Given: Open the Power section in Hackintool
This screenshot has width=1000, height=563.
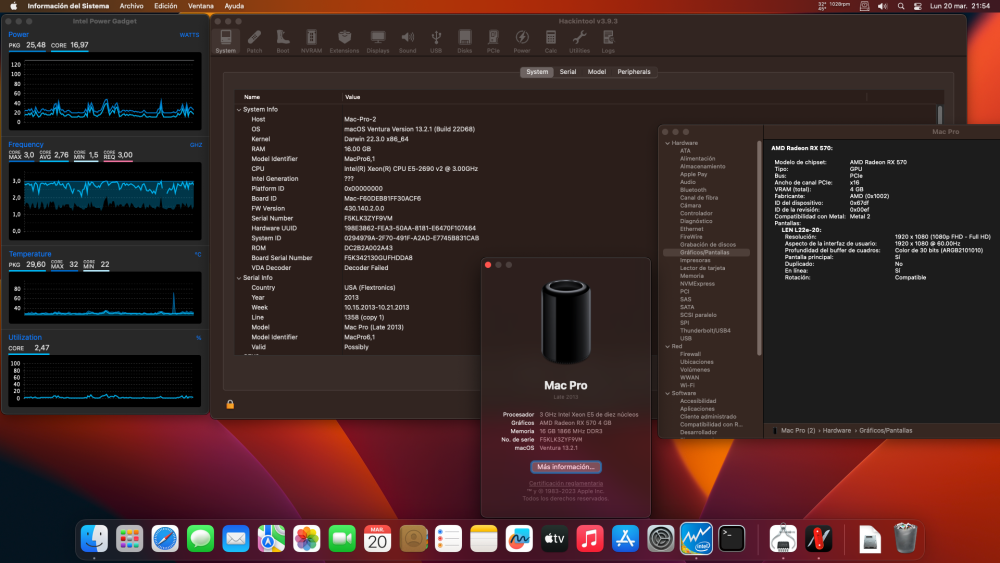Looking at the screenshot, I should [522, 41].
